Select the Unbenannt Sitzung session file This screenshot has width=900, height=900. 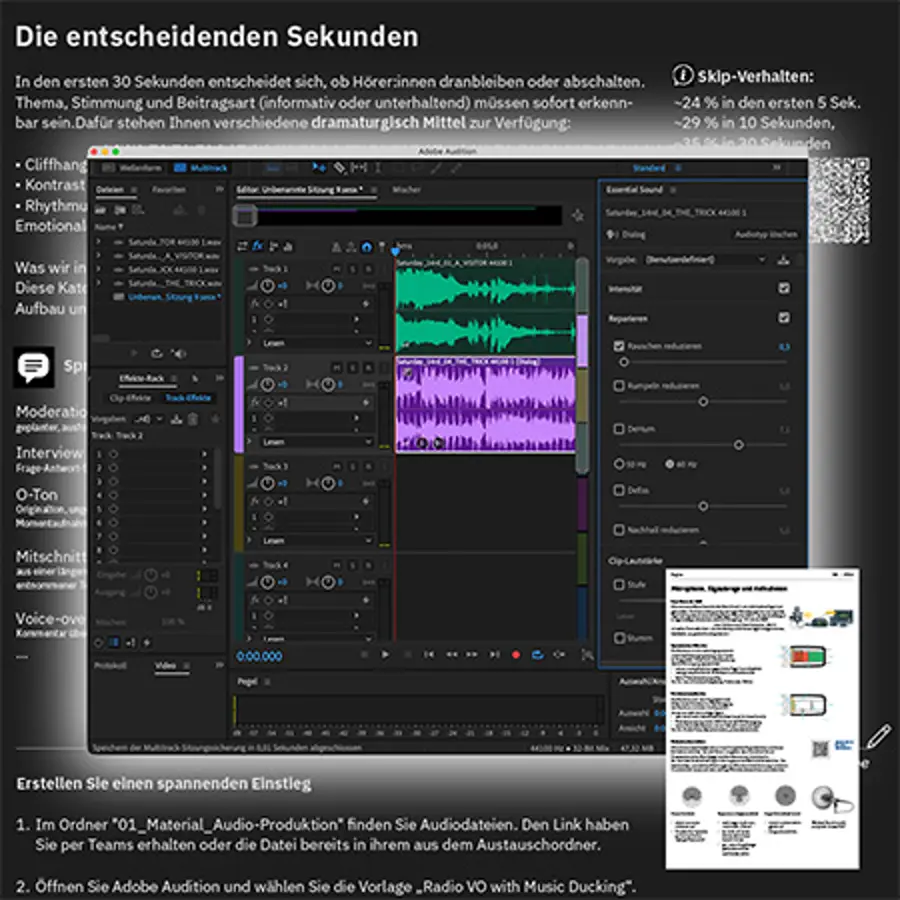pyautogui.click(x=174, y=297)
